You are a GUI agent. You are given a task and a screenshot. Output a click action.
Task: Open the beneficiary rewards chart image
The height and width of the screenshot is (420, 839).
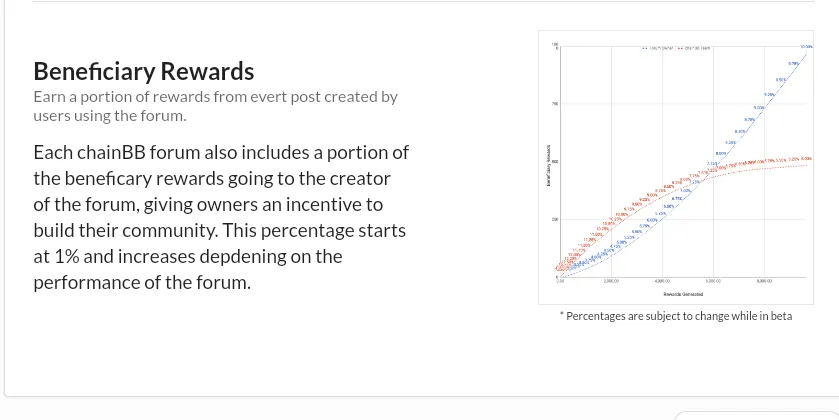(x=676, y=167)
